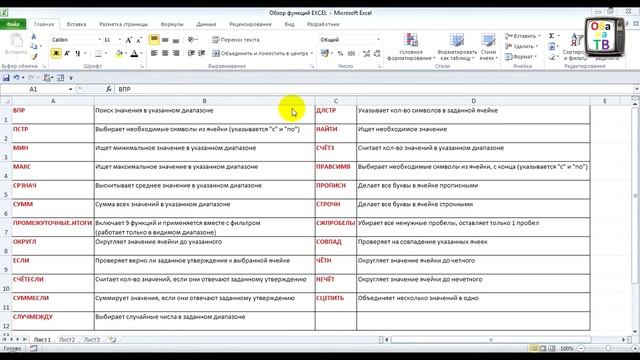Toggle align text left
640x360 pixels.
click(x=154, y=53)
